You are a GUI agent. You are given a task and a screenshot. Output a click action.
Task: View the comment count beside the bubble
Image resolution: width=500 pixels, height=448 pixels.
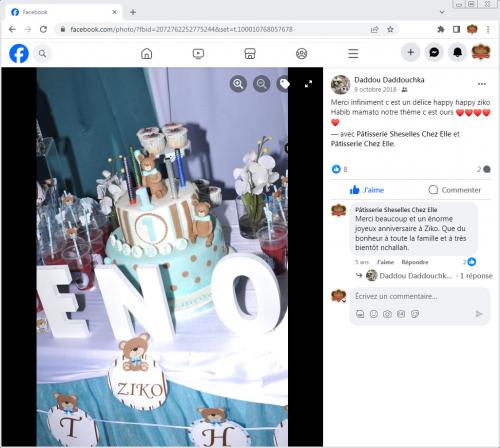point(483,169)
